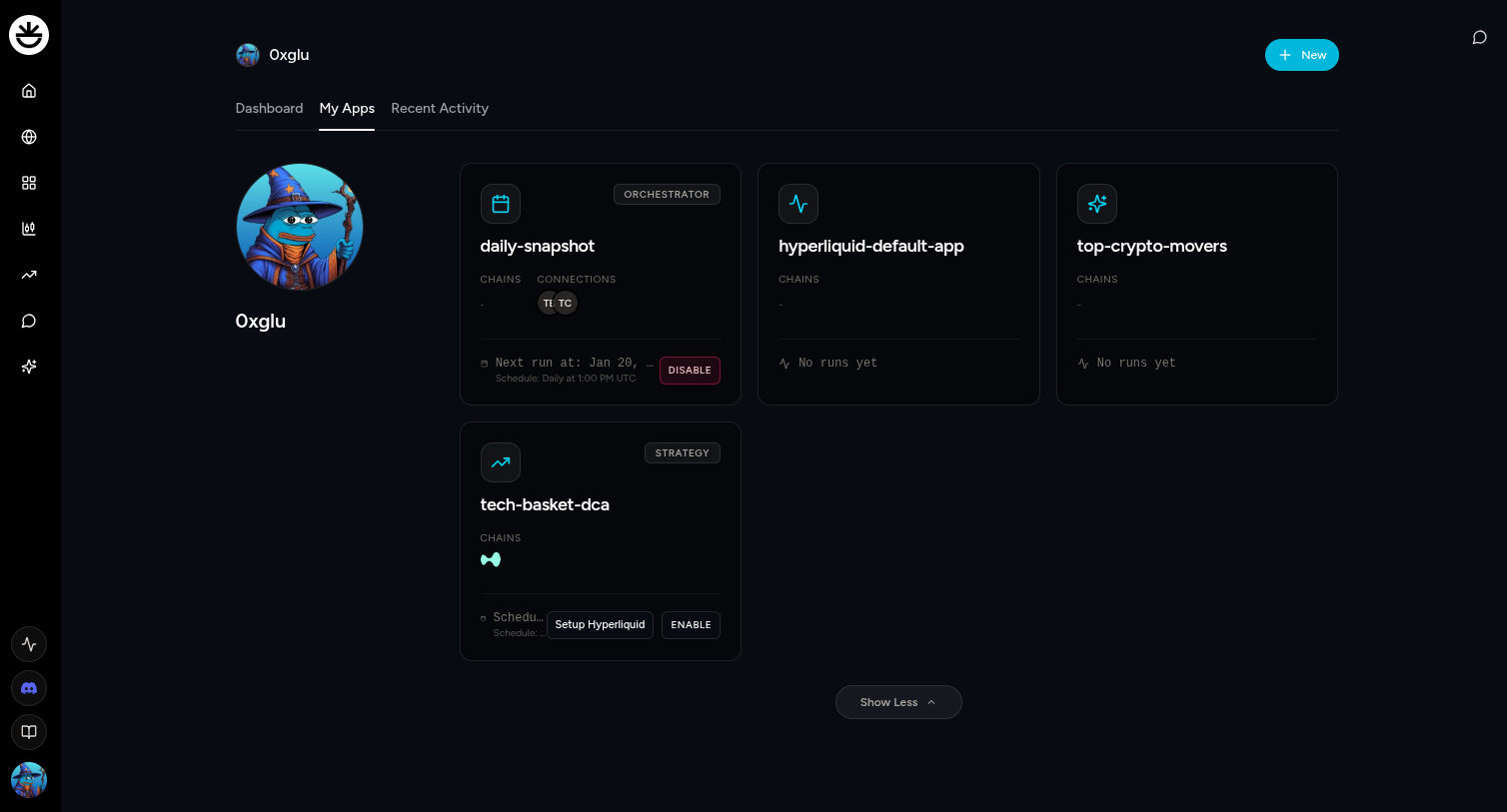Click the sparkles AI icon in sidebar
Viewport: 1507px width, 812px height.
pyautogui.click(x=29, y=367)
